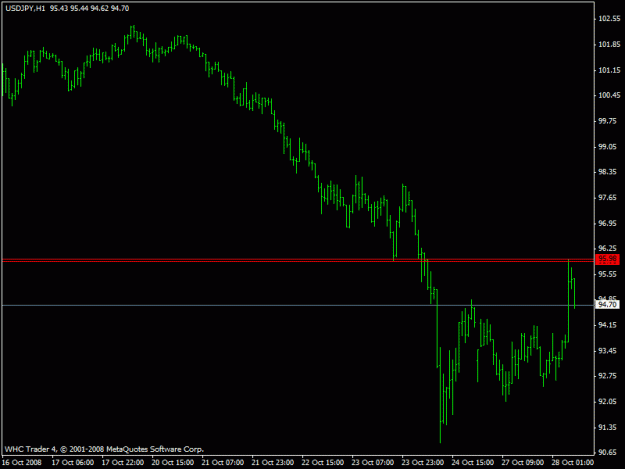
Task: Click the 21 Oct 07:00 time label
Action: coord(223,463)
